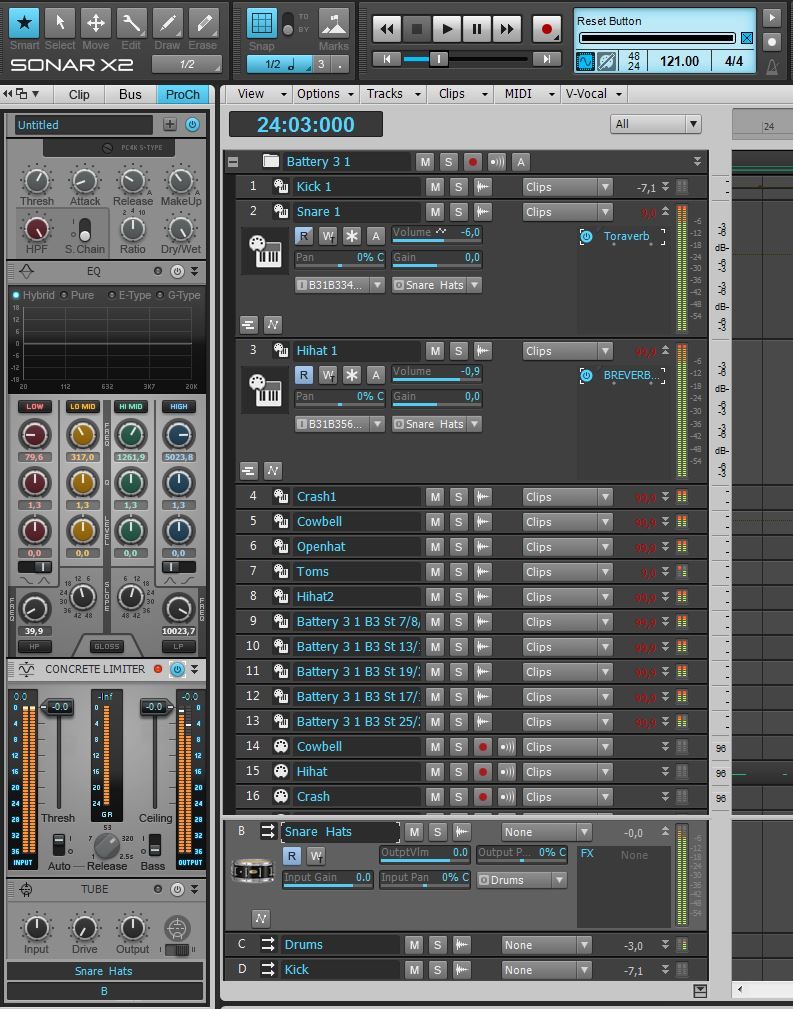The image size is (793, 1009).
Task: Collapse the Battery 3 1 folder
Action: (233, 162)
